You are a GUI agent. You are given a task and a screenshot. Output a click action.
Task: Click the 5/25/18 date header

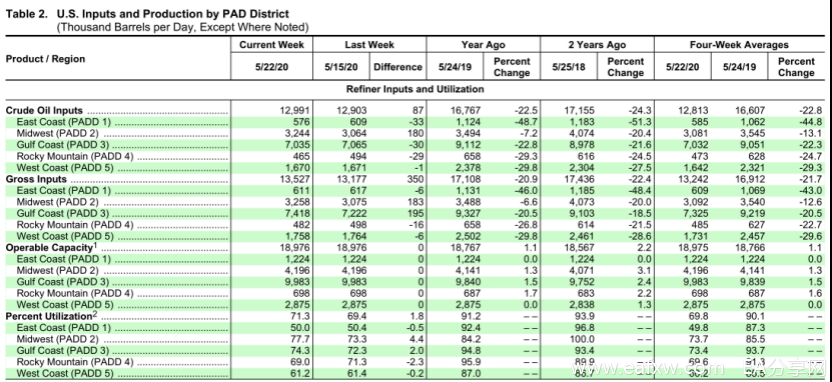tap(568, 67)
